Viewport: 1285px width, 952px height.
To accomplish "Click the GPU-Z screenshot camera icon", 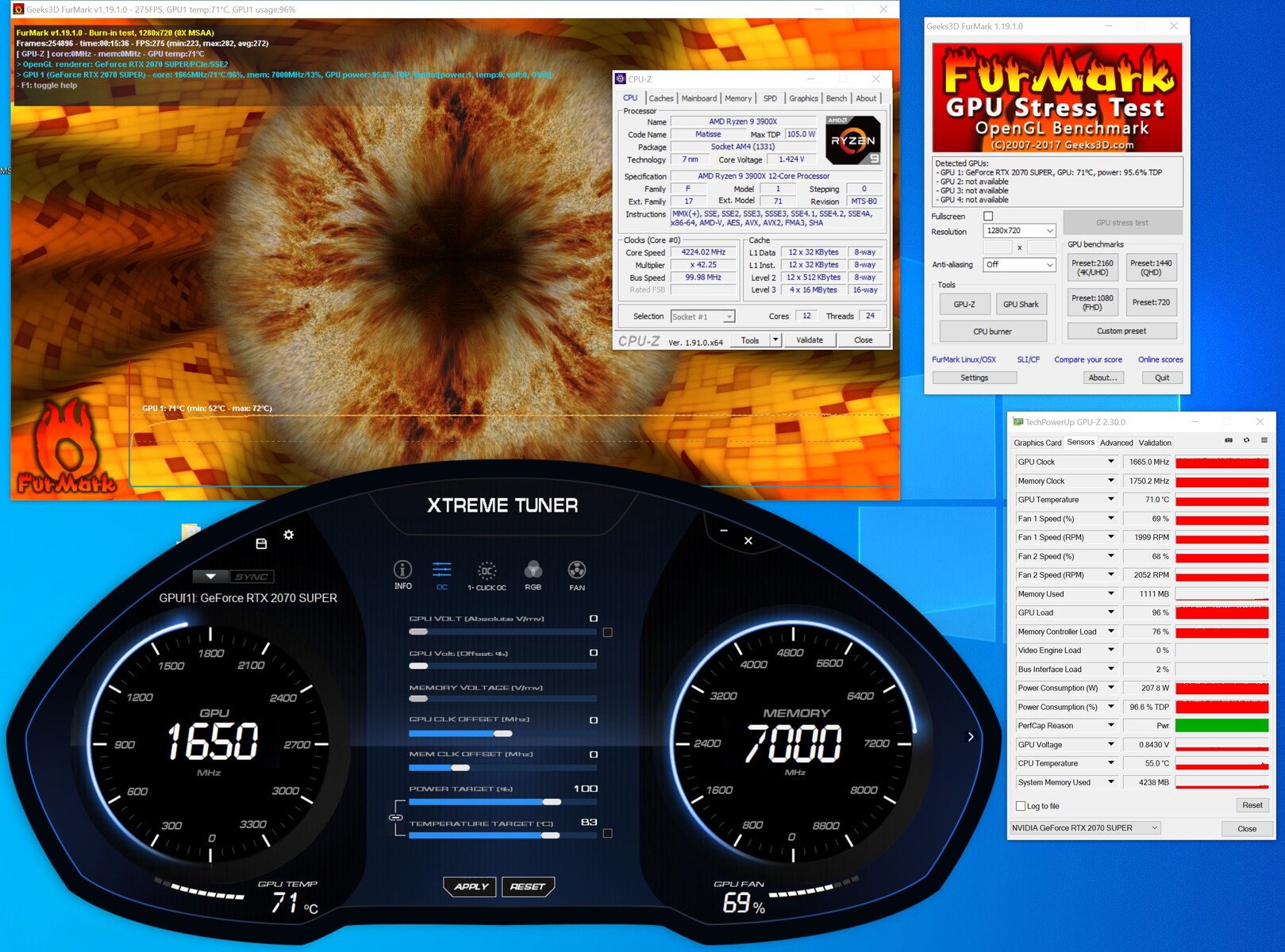I will (x=1229, y=440).
